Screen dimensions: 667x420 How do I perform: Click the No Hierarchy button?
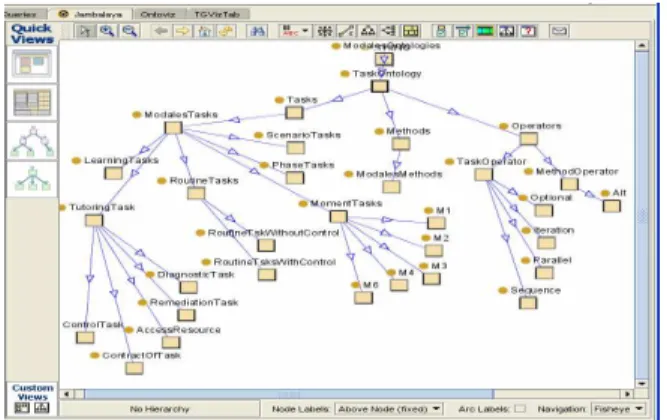(x=160, y=409)
